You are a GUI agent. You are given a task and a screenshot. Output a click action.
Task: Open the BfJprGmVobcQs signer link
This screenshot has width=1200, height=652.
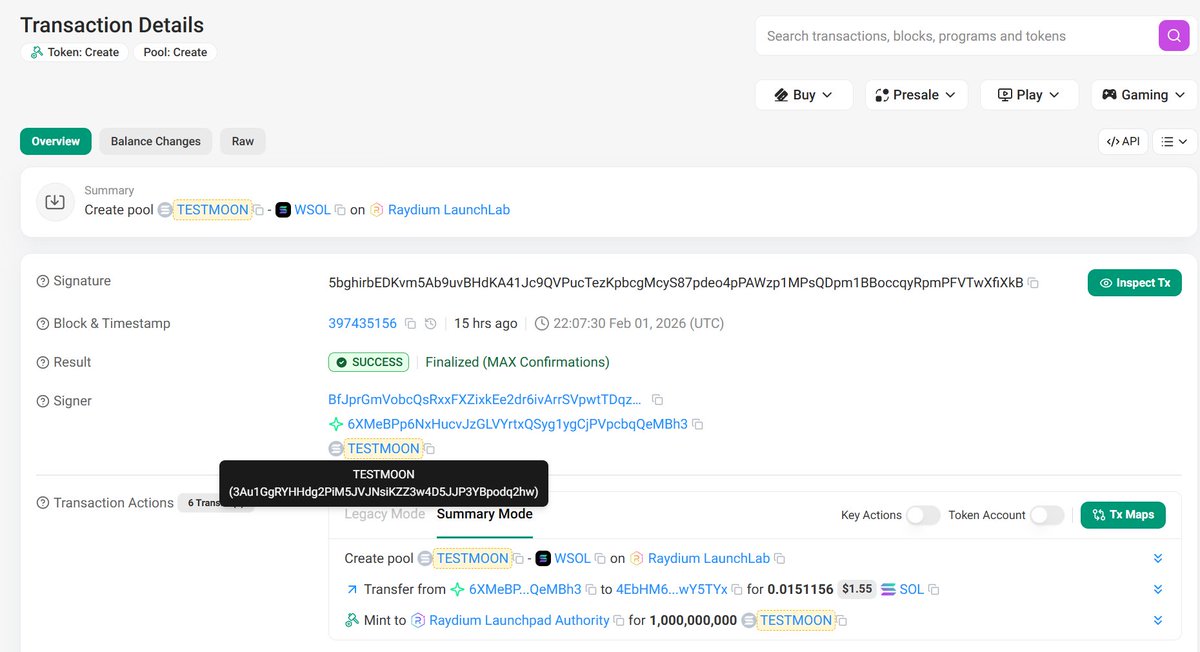pyautogui.click(x=485, y=400)
